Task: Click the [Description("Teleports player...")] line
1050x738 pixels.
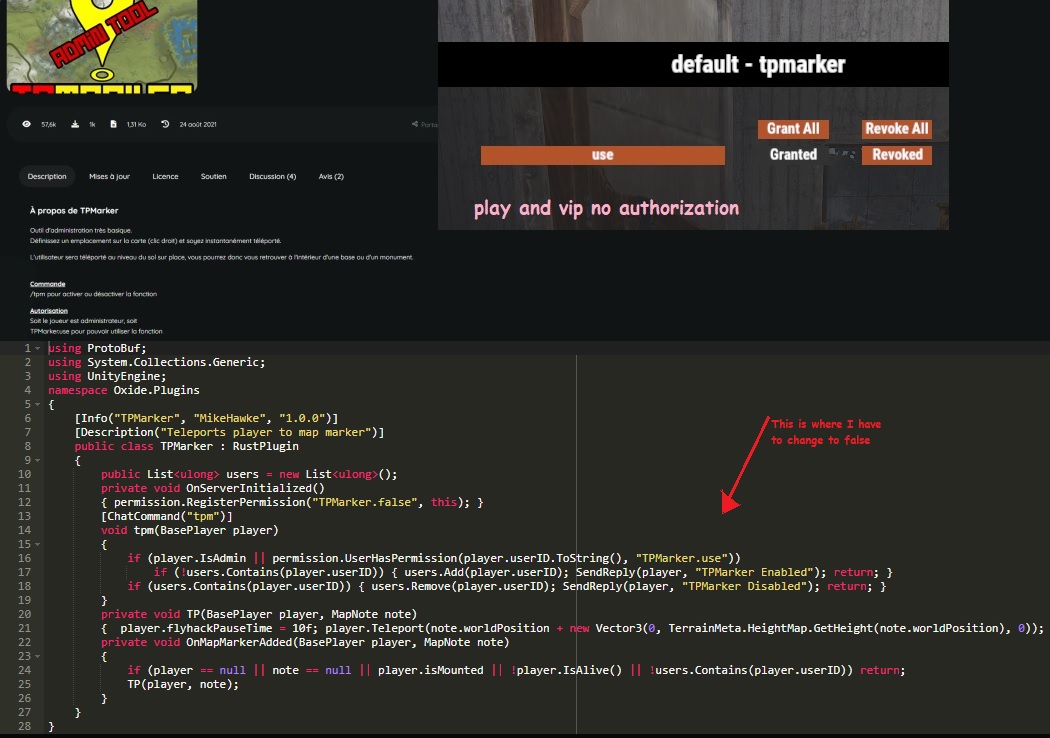Action: click(x=230, y=433)
